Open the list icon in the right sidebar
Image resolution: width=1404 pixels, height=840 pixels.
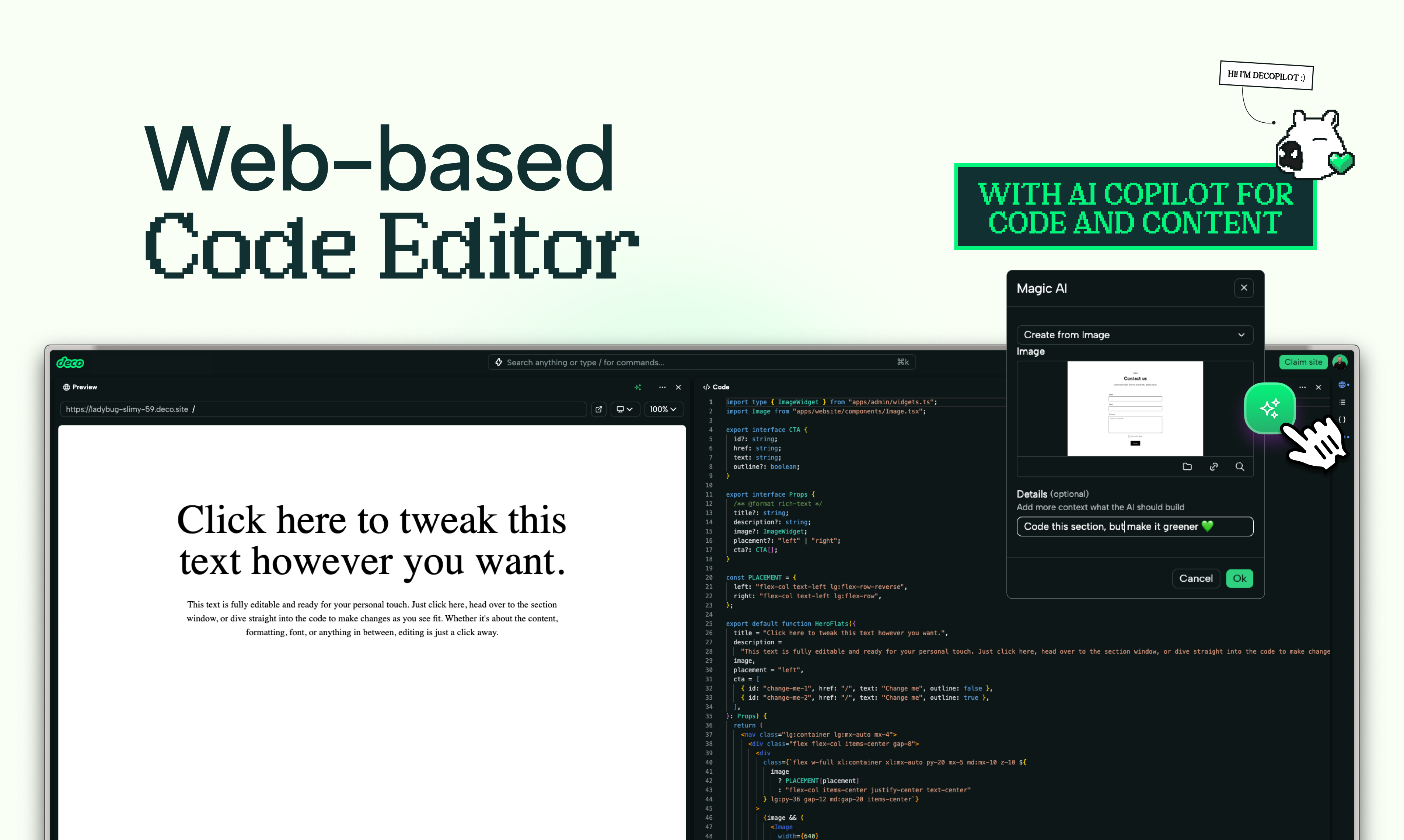coord(1342,402)
